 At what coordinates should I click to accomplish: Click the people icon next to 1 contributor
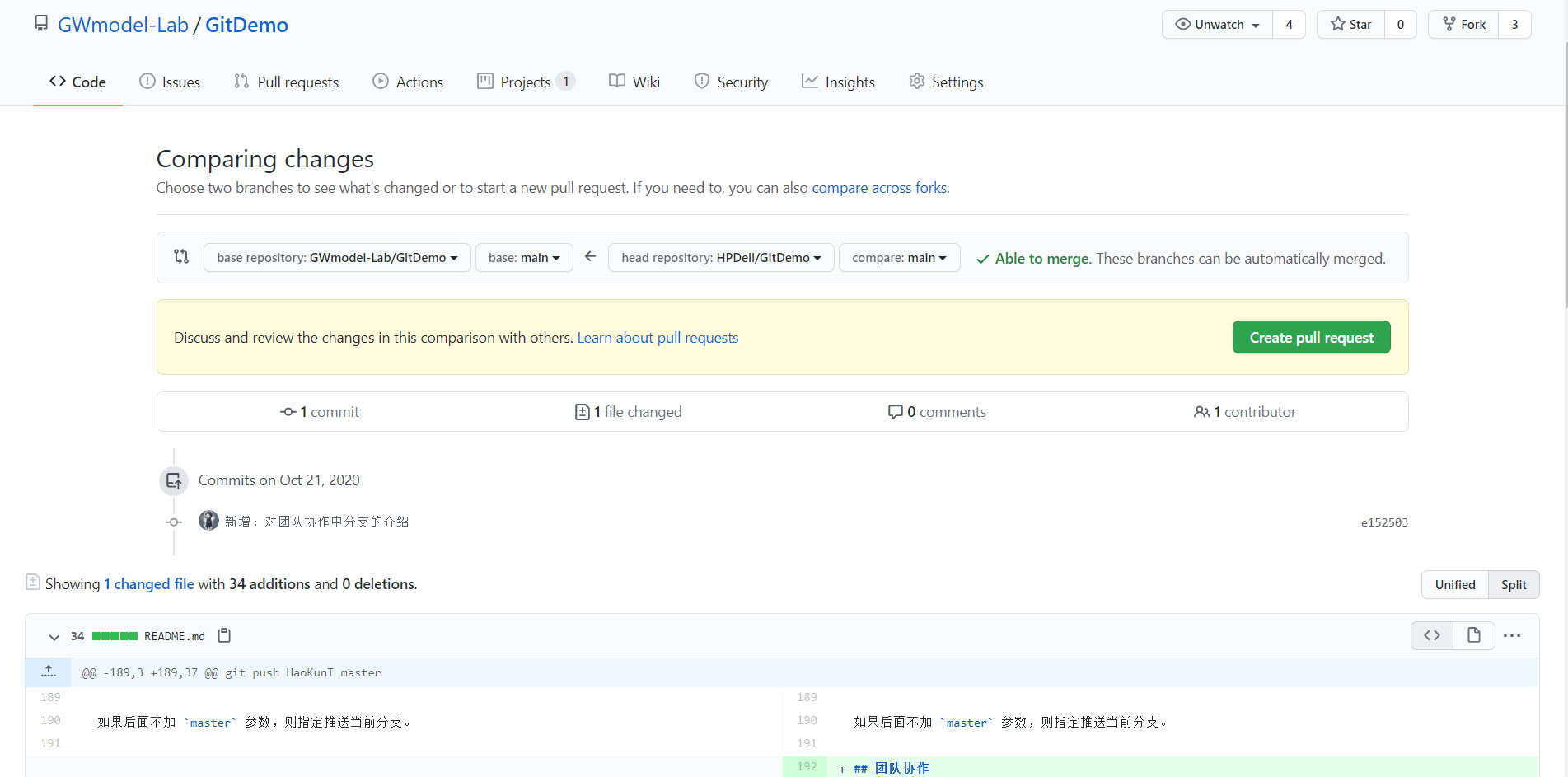(1202, 412)
